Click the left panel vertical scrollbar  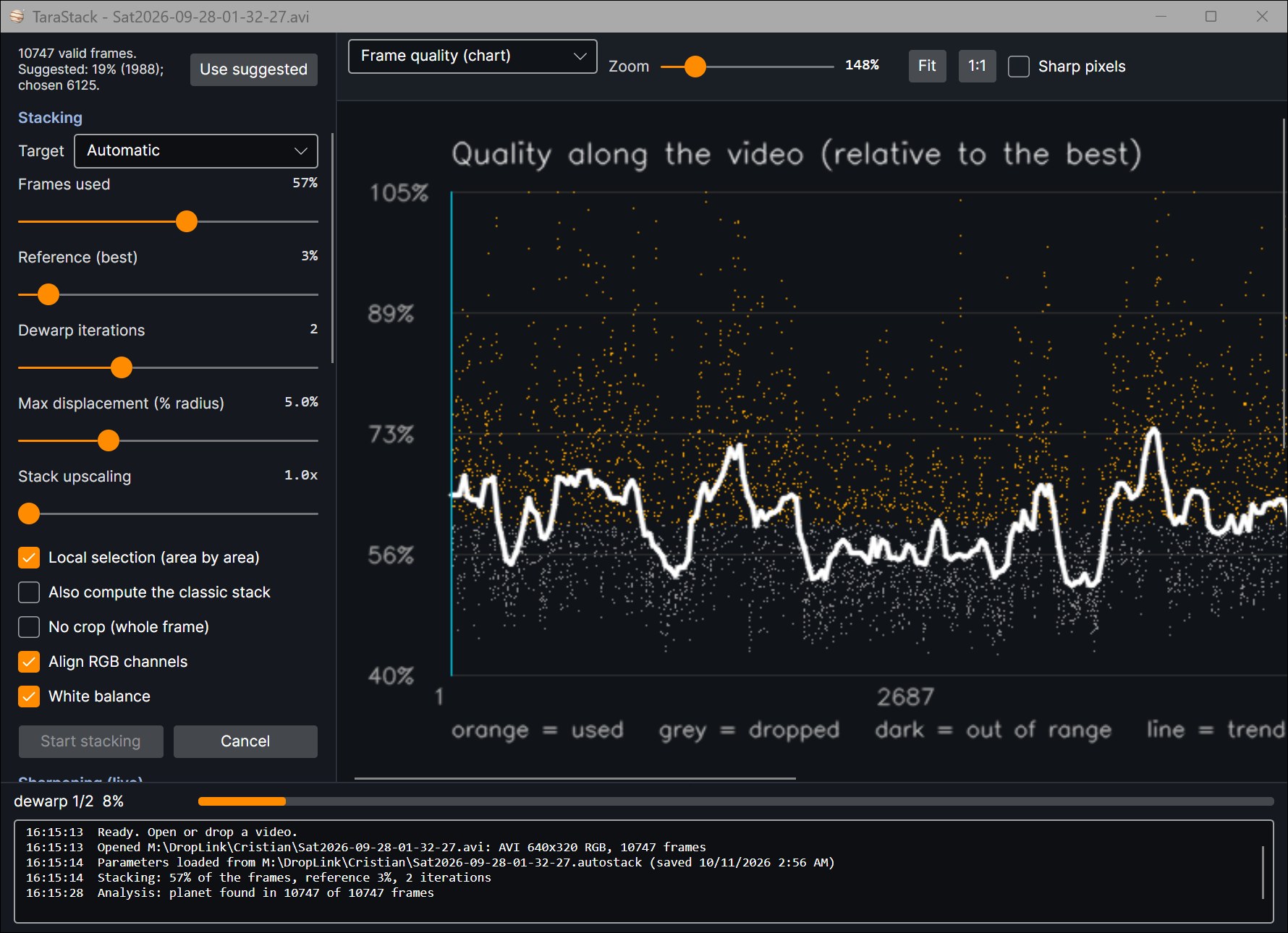(332, 248)
